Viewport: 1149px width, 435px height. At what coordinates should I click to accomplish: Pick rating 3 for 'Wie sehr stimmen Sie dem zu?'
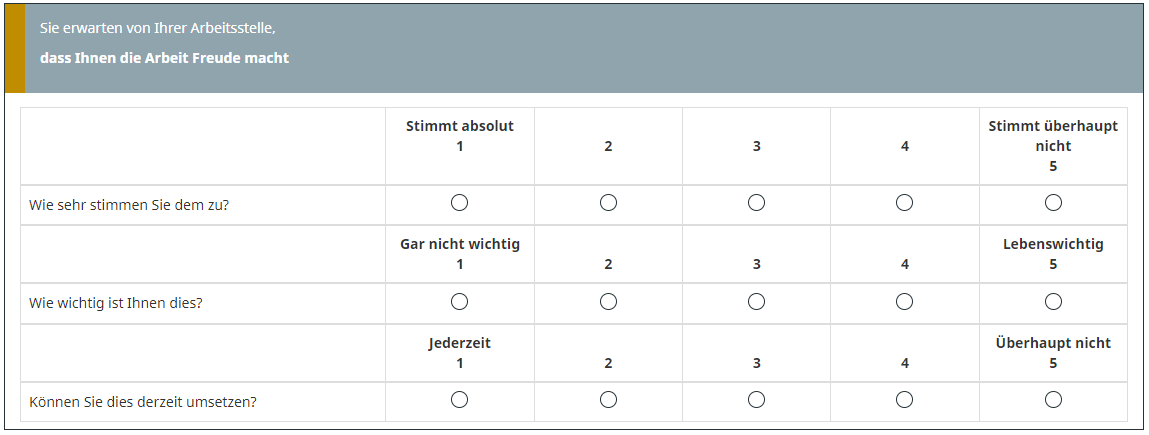pyautogui.click(x=757, y=203)
